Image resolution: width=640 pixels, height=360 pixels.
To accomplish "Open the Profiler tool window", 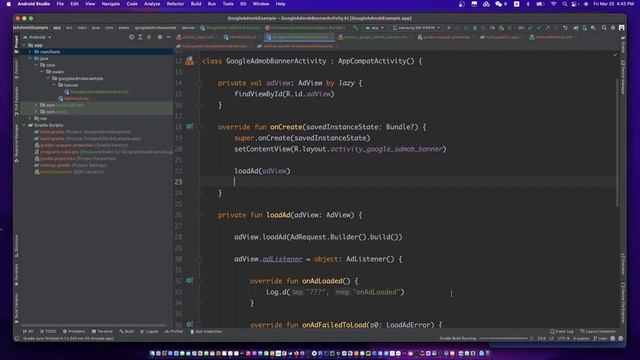I will point(173,331).
